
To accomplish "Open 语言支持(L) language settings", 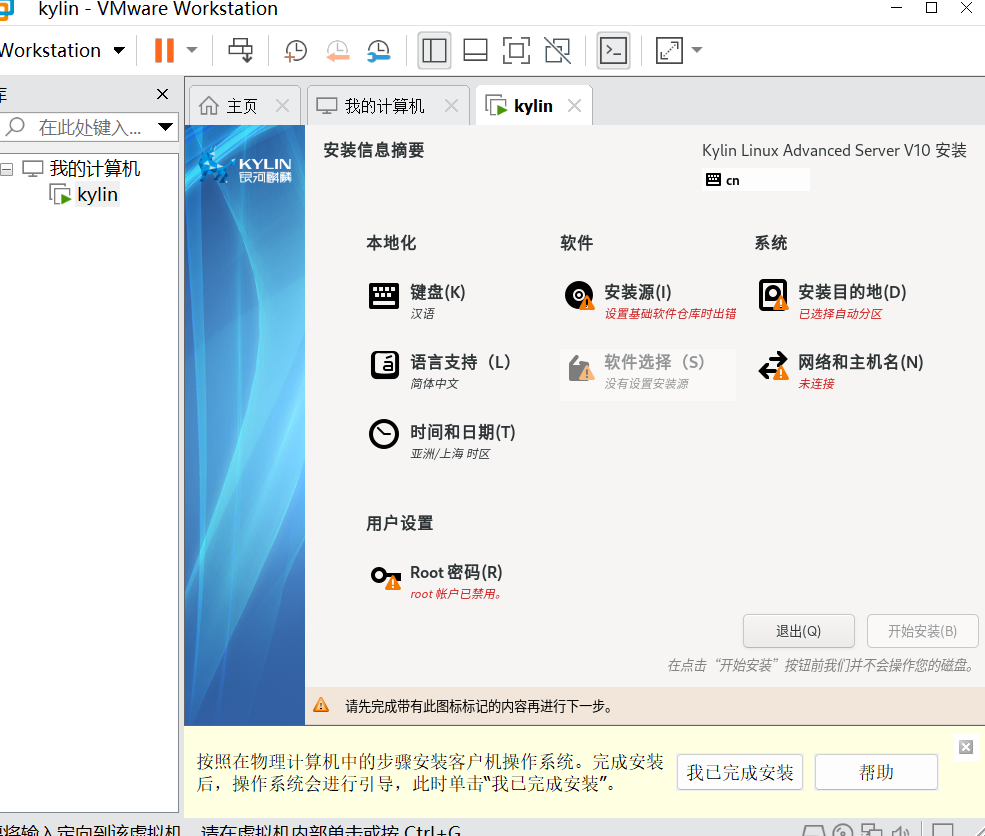I will point(440,371).
